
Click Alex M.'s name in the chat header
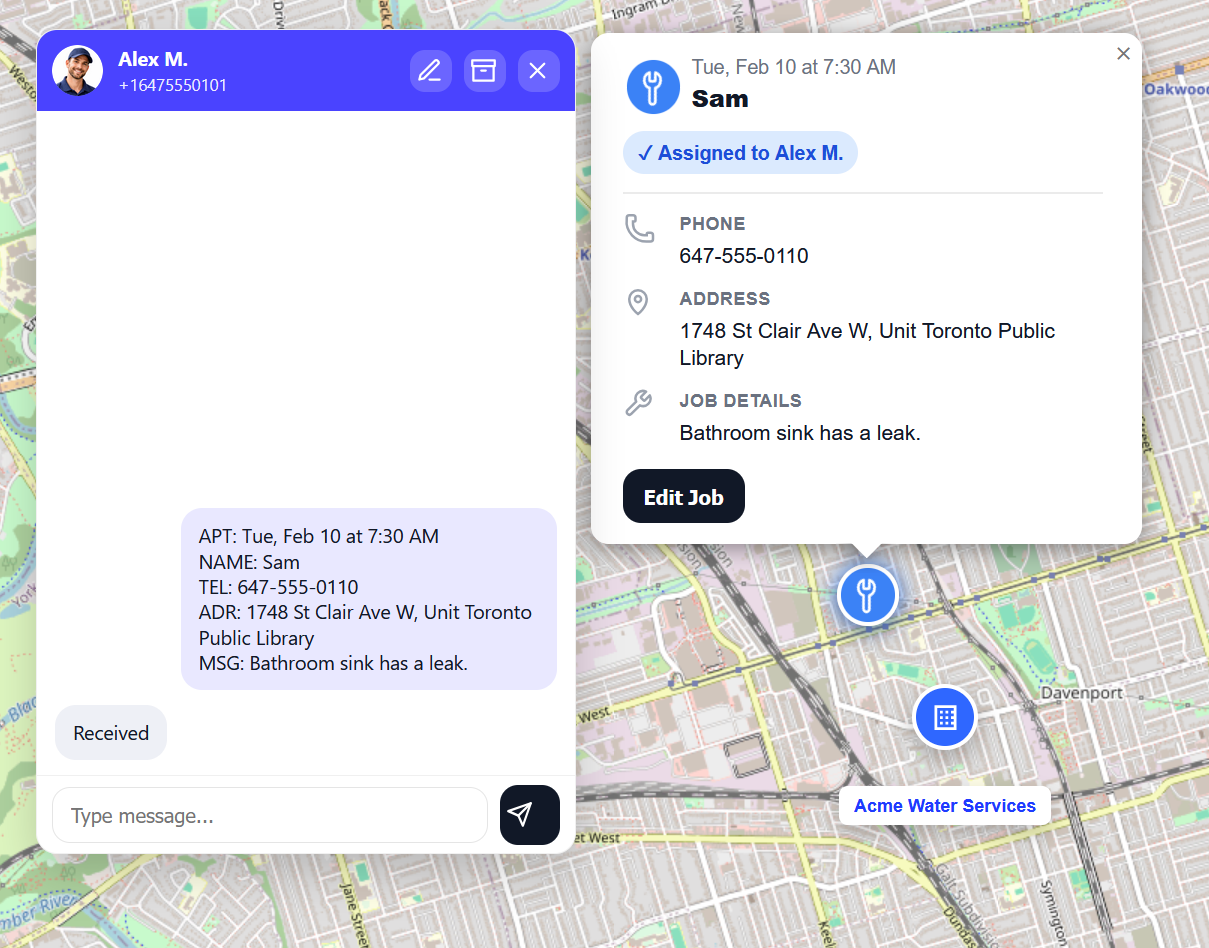coord(153,58)
